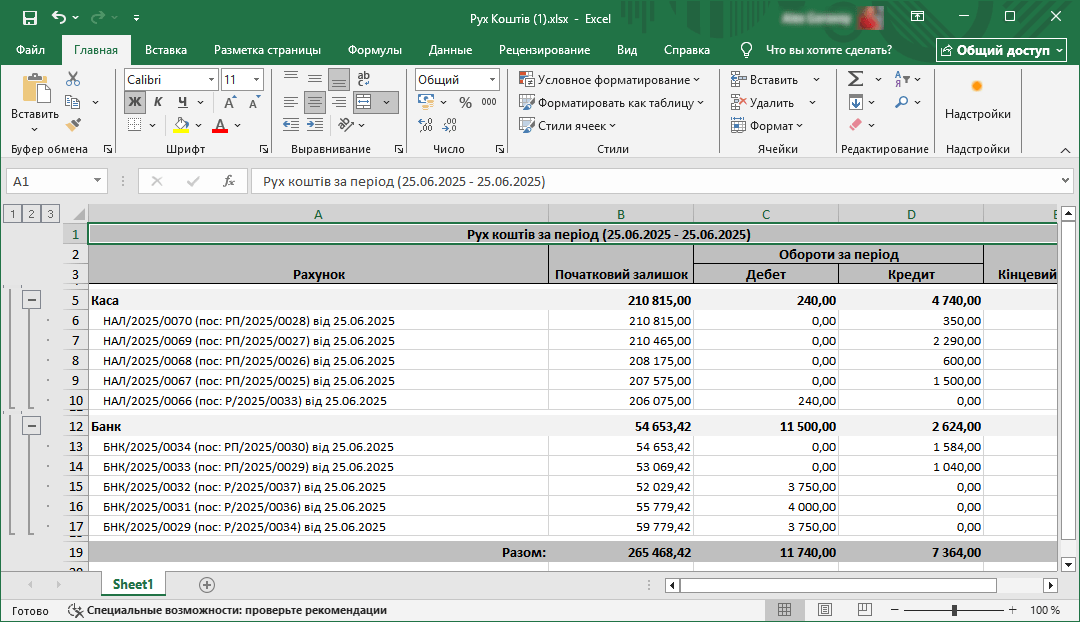Image resolution: width=1080 pixels, height=622 pixels.
Task: Open the font size dropdown showing 11
Action: pos(256,80)
